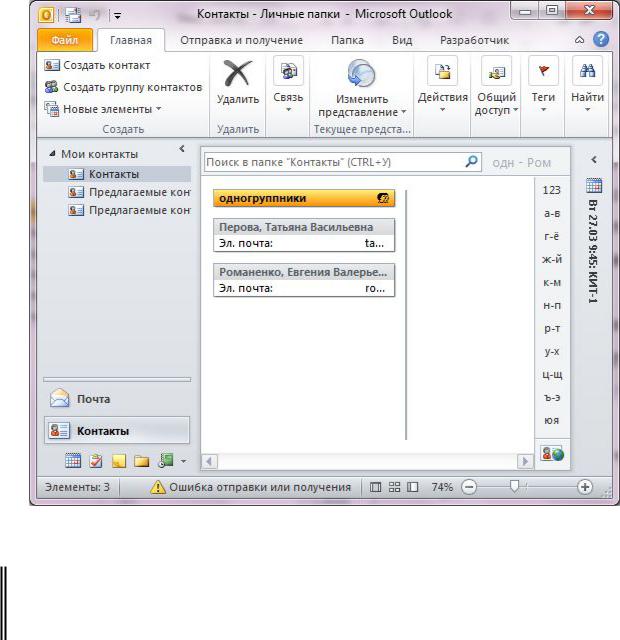
Task: Open the Вид ribbon tab
Action: [402, 40]
